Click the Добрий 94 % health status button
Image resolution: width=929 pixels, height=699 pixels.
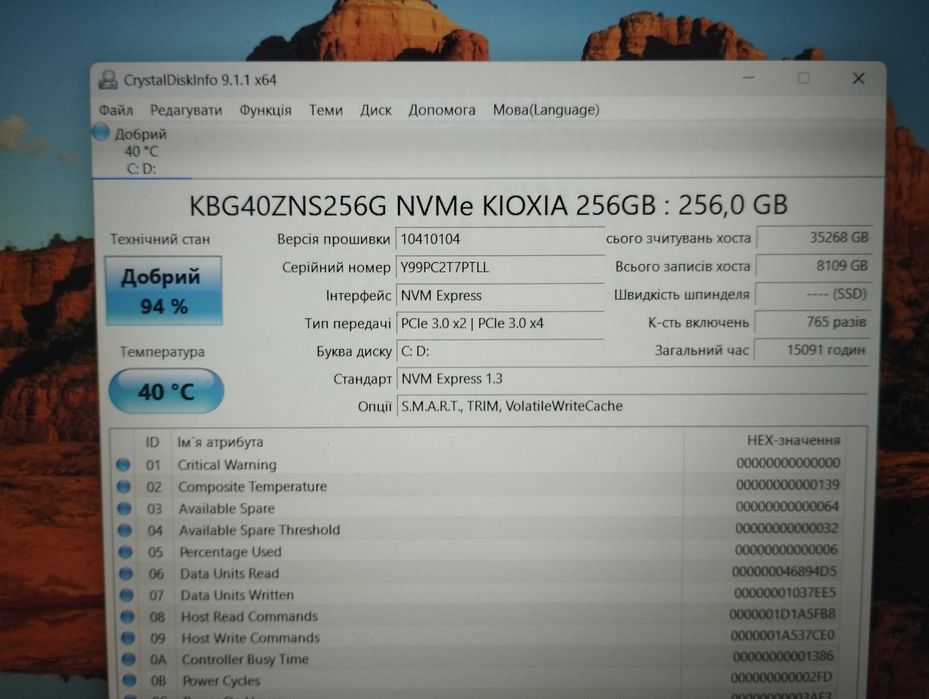coord(164,291)
